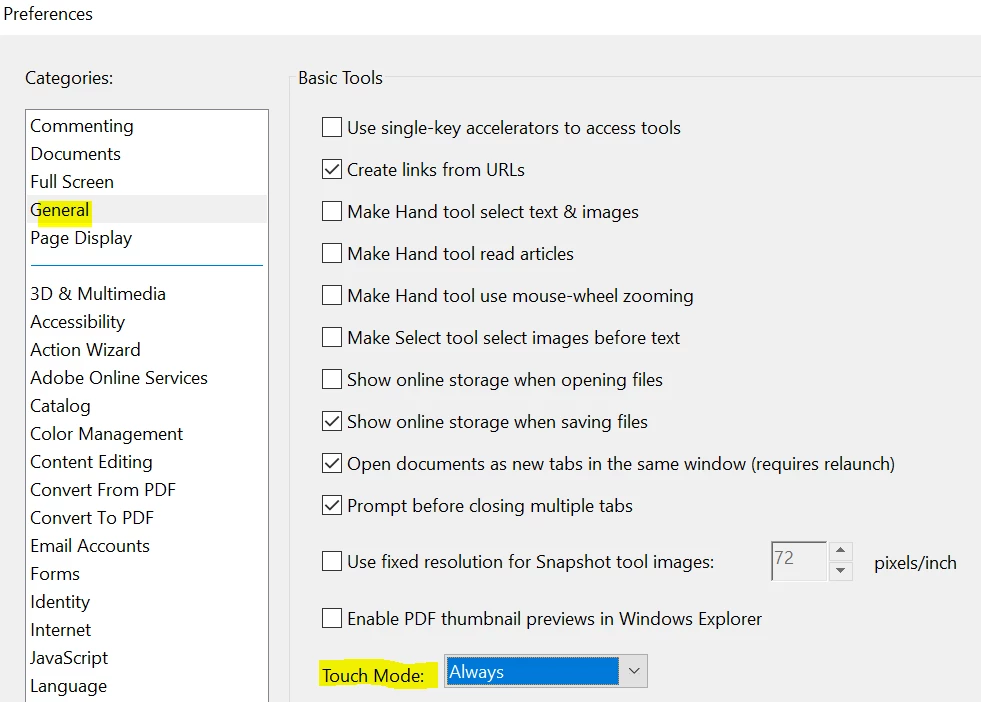The width and height of the screenshot is (981, 702).
Task: Enable Make Hand tool read articles
Action: (x=332, y=254)
